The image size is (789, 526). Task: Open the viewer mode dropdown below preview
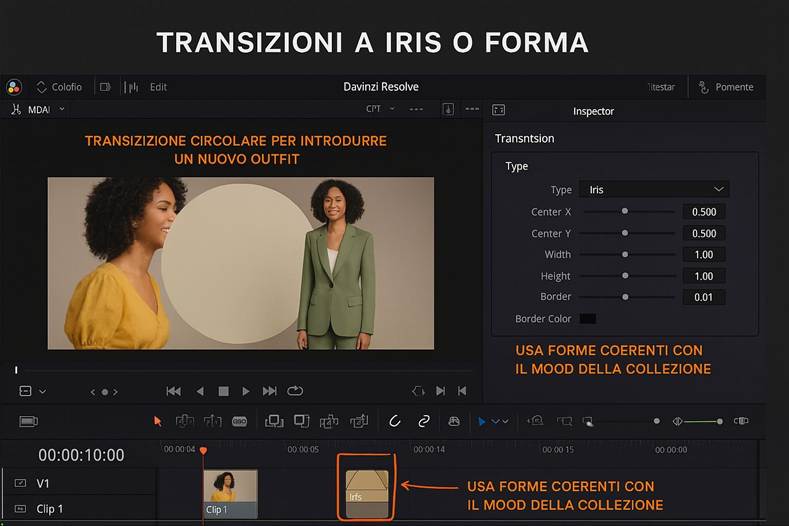pyautogui.click(x=32, y=391)
